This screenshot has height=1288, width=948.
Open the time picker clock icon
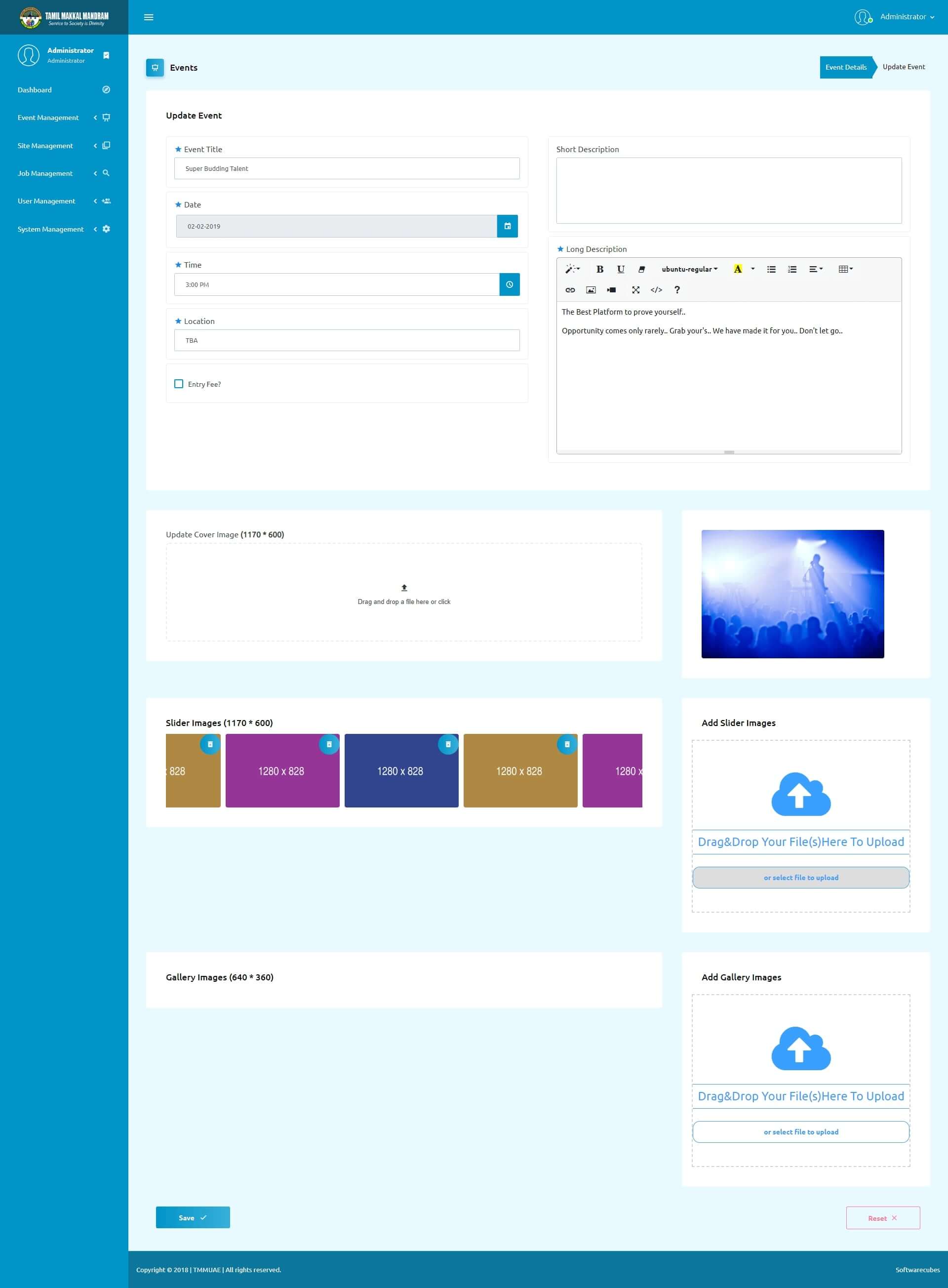(x=509, y=284)
